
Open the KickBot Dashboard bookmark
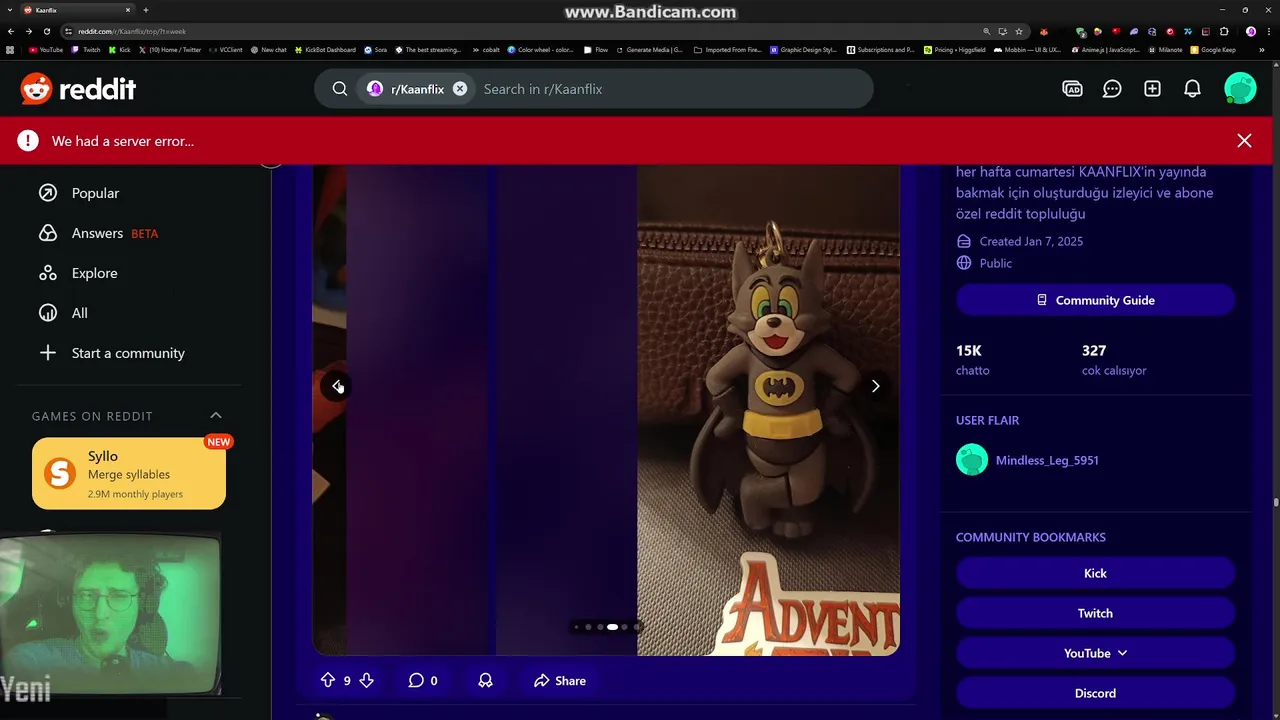tap(325, 50)
